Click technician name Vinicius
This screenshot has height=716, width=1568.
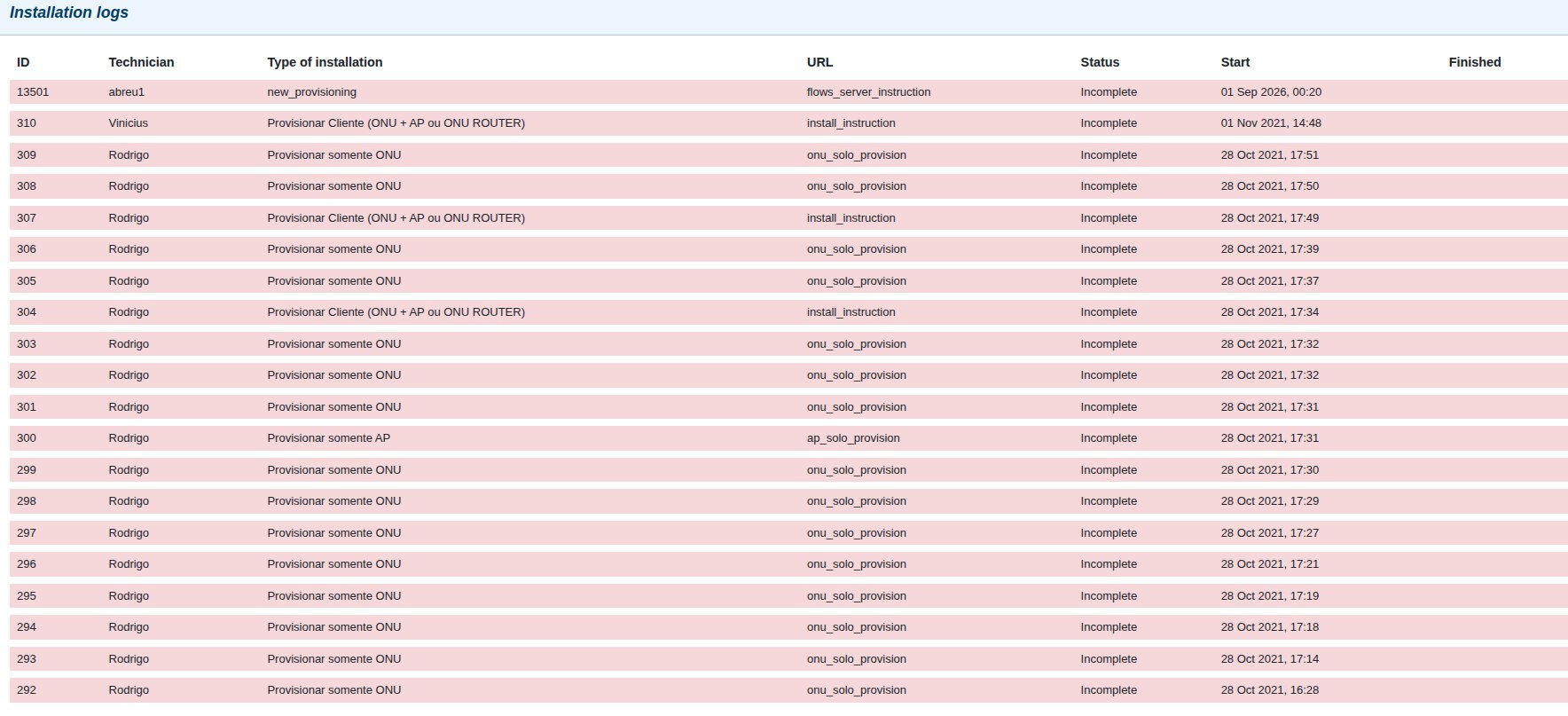(x=128, y=123)
